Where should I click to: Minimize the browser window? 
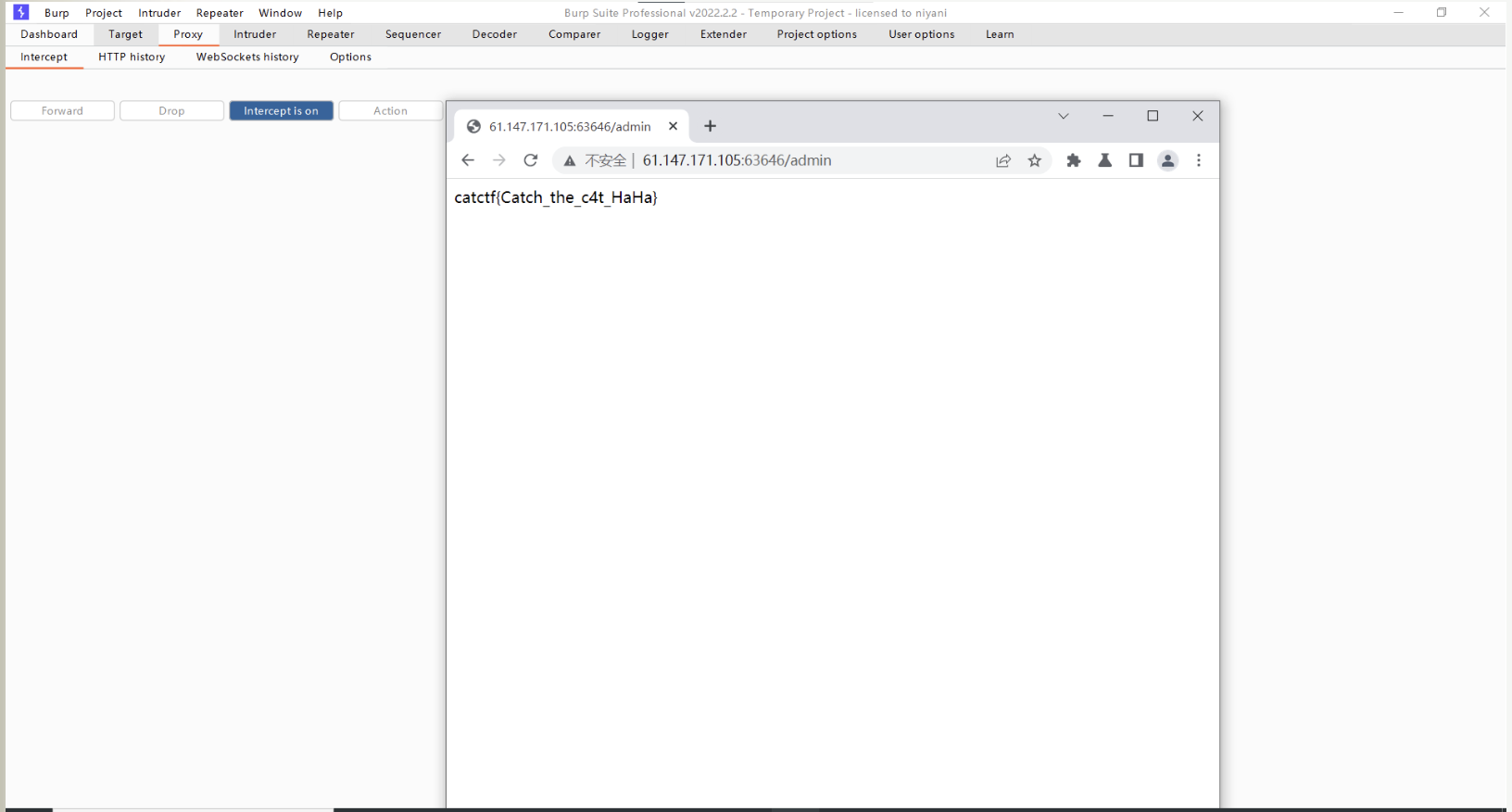(1108, 116)
